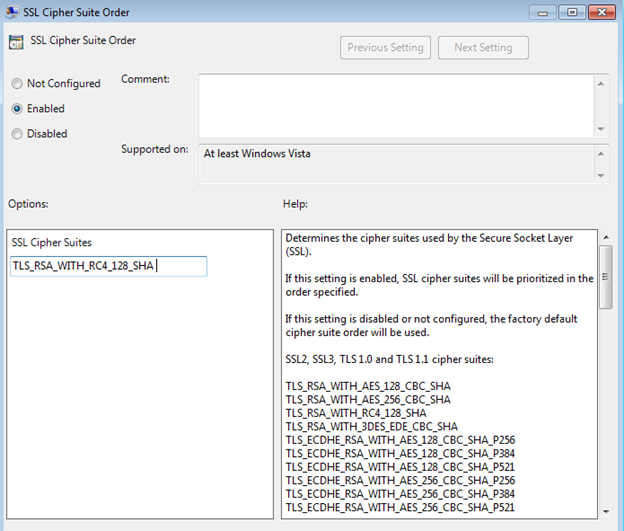The height and width of the screenshot is (531, 624).
Task: Click the title bar policy icon
Action: [12, 12]
